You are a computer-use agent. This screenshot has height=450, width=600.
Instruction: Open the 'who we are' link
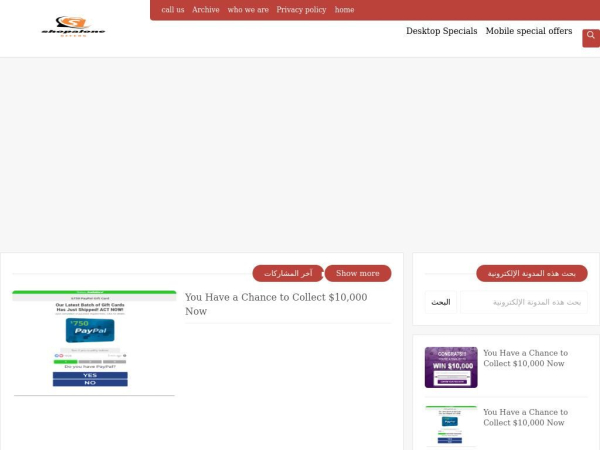(248, 10)
